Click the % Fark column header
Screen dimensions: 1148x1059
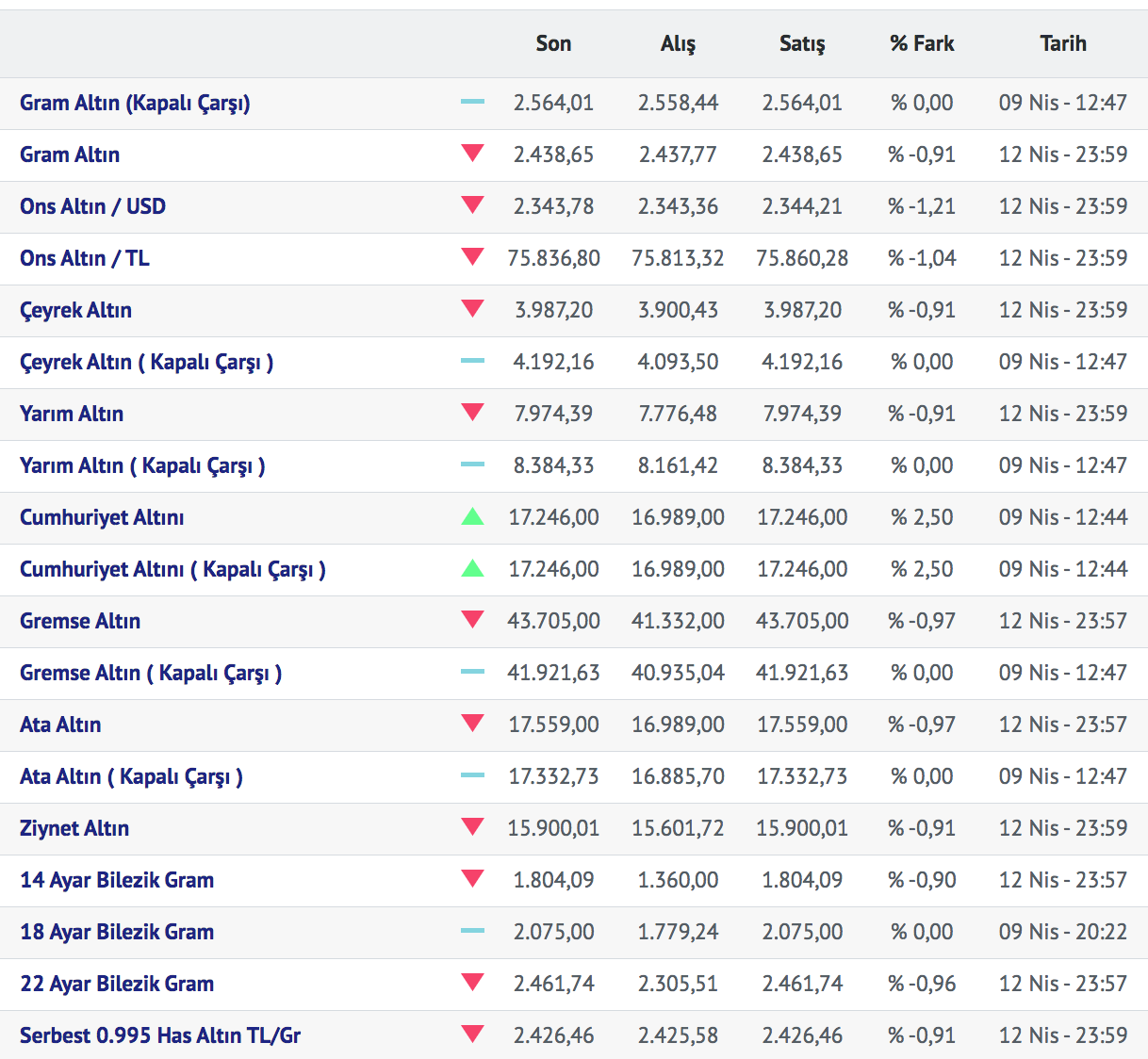point(922,43)
